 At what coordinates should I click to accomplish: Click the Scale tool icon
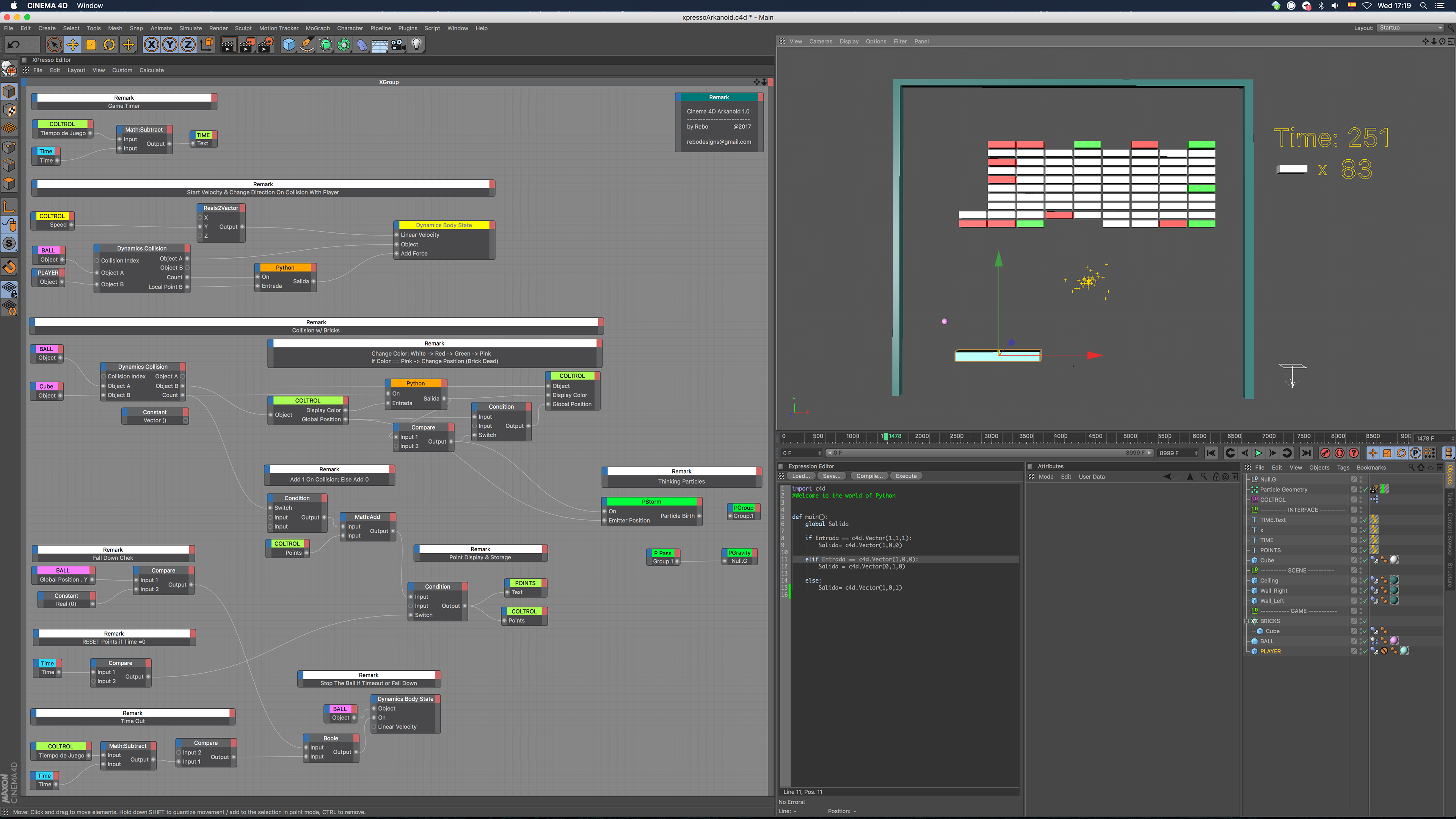click(91, 45)
